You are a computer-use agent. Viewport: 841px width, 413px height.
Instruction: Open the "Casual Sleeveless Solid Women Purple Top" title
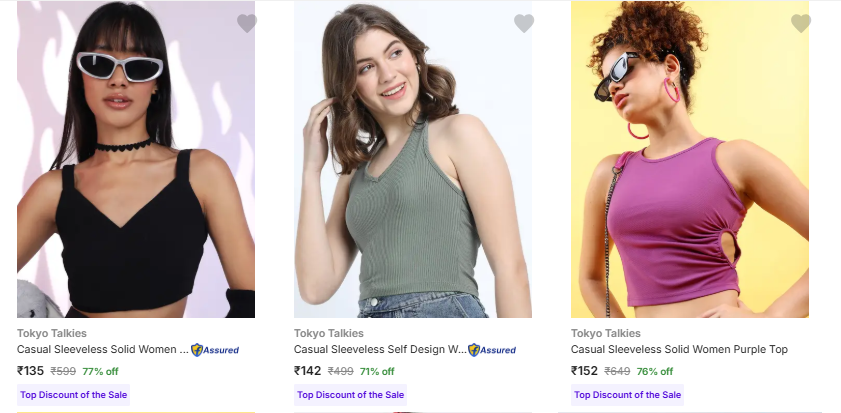679,350
